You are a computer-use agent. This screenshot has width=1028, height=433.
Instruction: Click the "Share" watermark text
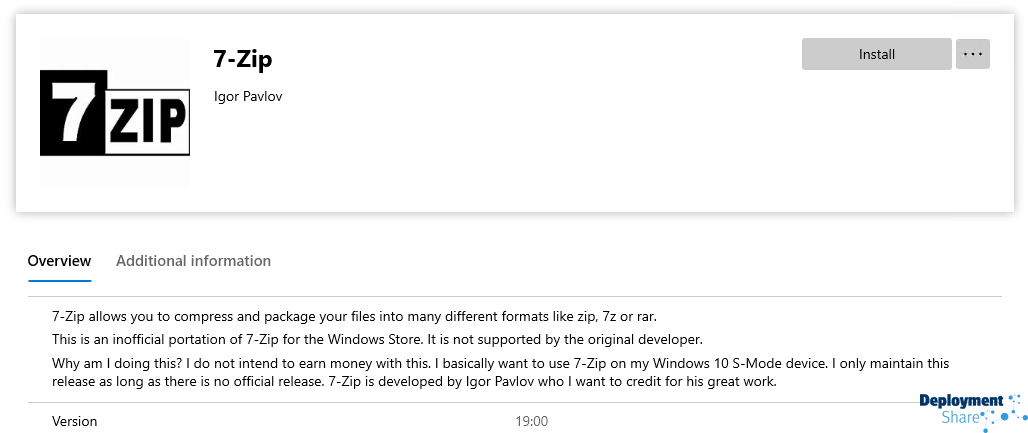coord(960,417)
